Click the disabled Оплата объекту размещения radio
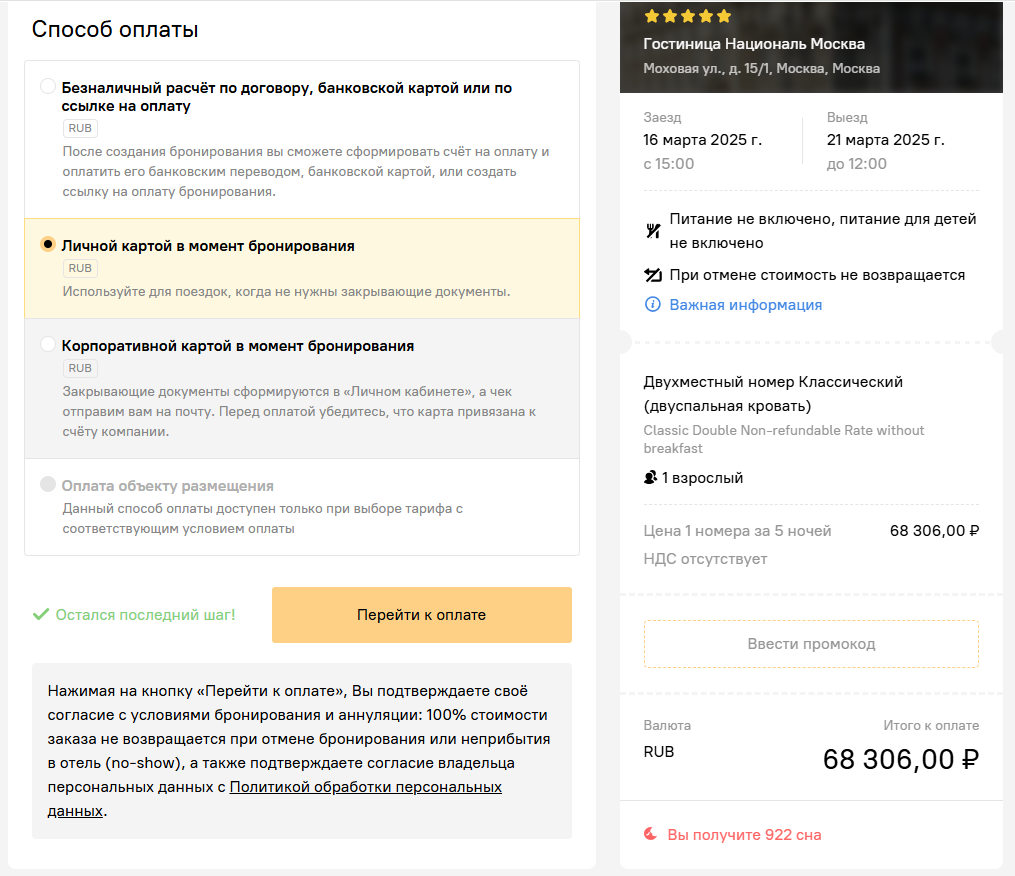Viewport: 1015px width, 876px height. (x=48, y=484)
